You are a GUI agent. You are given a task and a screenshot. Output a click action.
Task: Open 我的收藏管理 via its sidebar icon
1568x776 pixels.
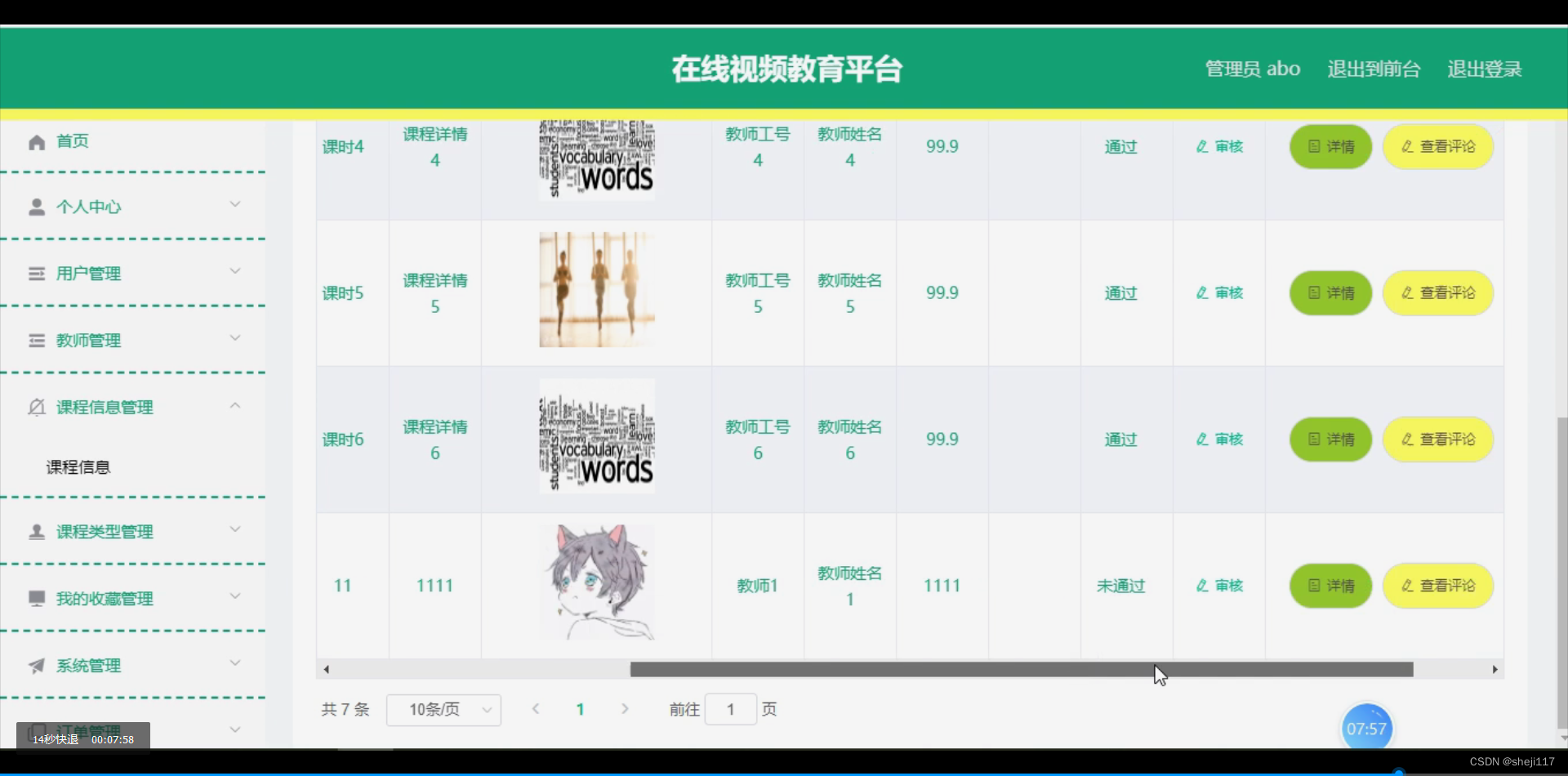(38, 598)
